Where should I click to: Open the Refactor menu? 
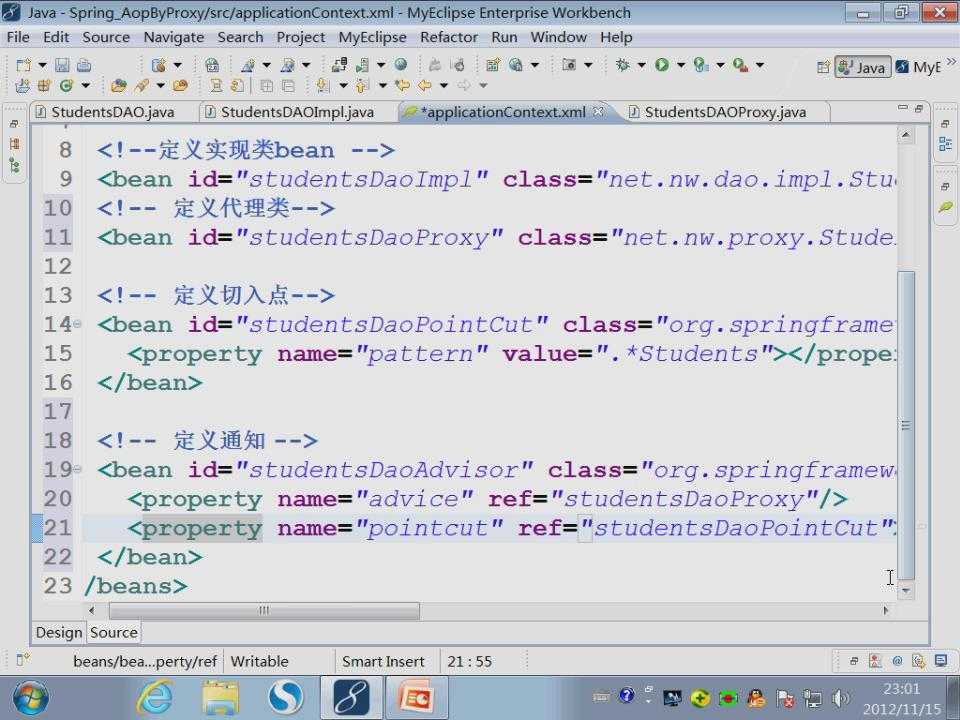[x=449, y=37]
